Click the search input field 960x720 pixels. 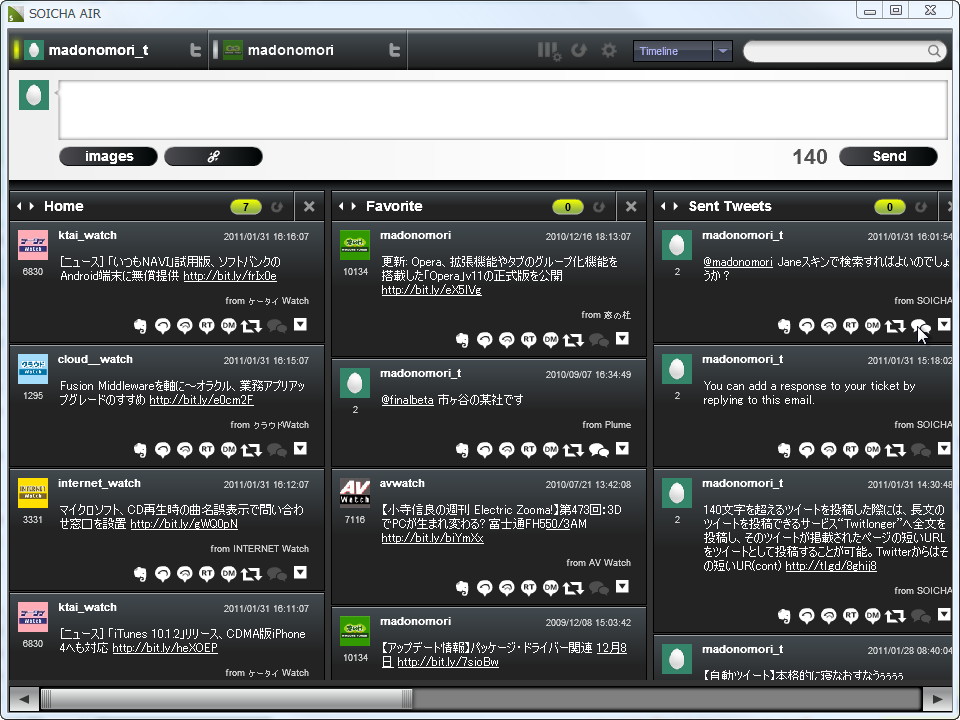click(x=836, y=51)
